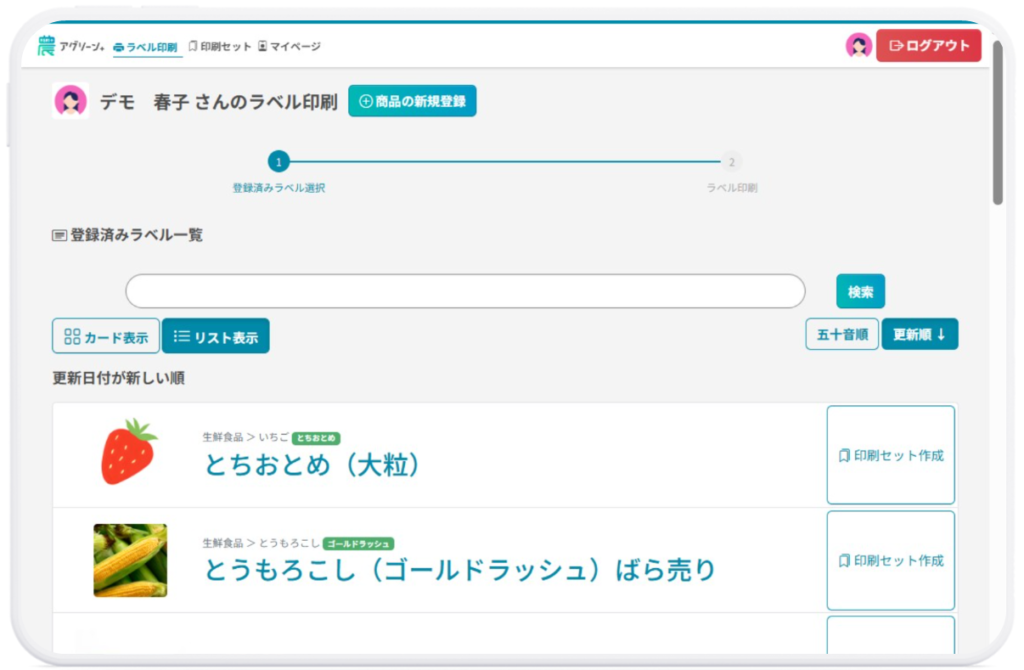1024x670 pixels.
Task: Open the user avatar icon beside ログアウト
Action: coord(858,45)
